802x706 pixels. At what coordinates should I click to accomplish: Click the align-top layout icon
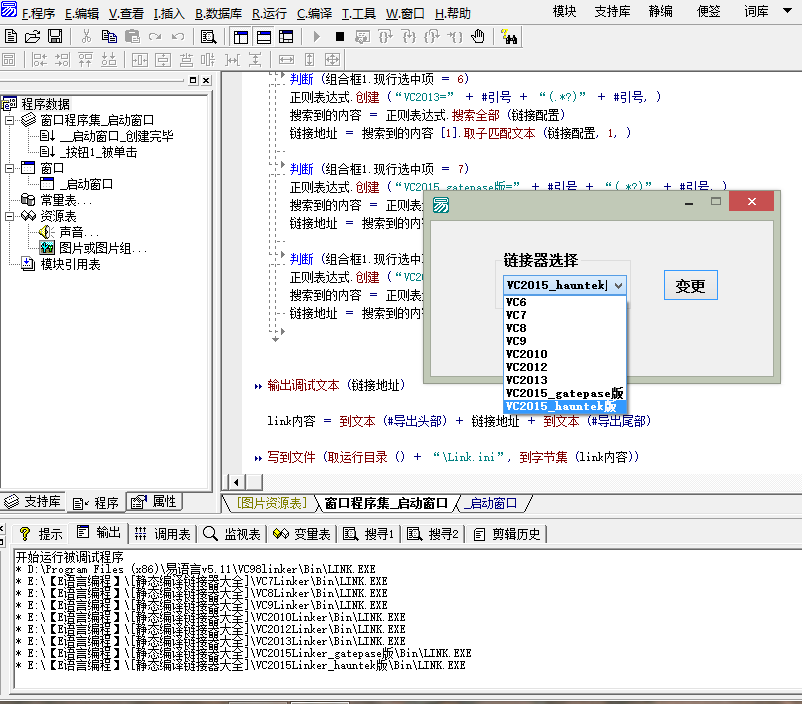point(85,60)
